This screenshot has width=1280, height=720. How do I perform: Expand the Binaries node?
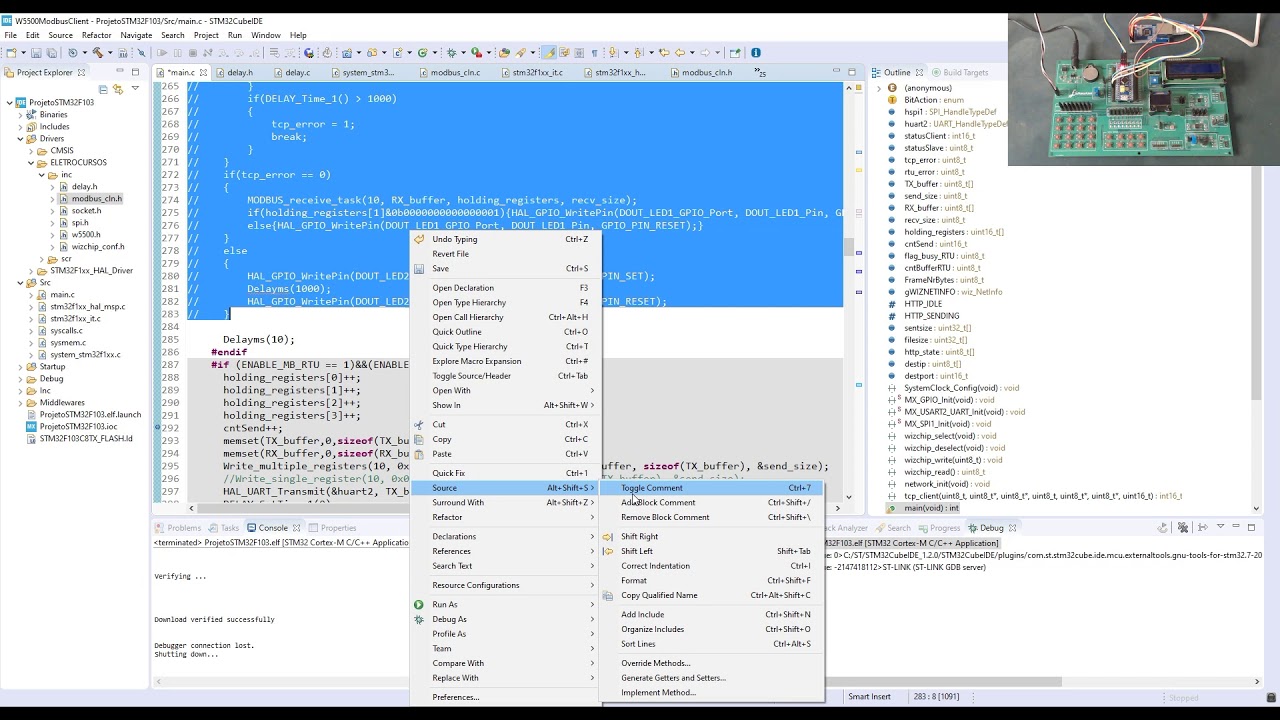tap(19, 115)
